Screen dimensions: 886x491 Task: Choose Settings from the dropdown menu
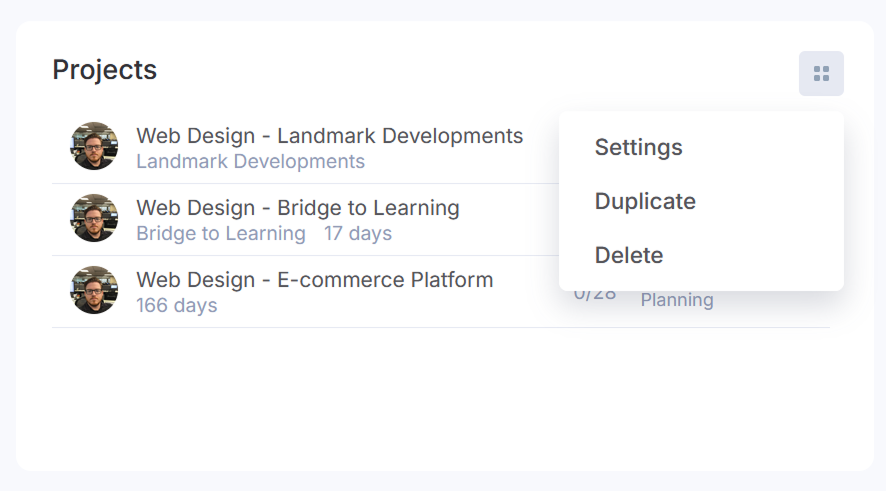point(638,147)
